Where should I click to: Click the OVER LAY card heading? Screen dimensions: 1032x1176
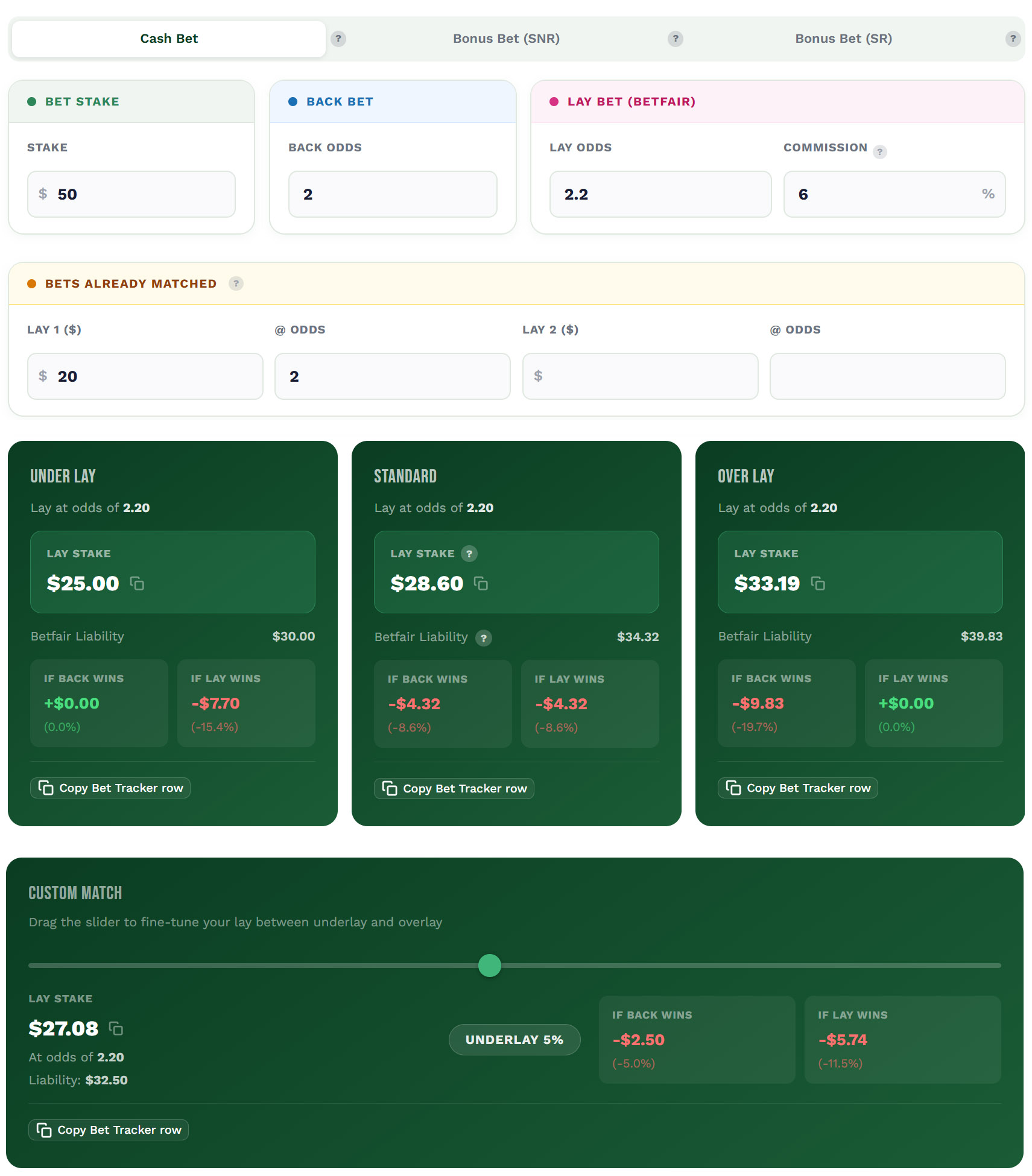(x=746, y=476)
